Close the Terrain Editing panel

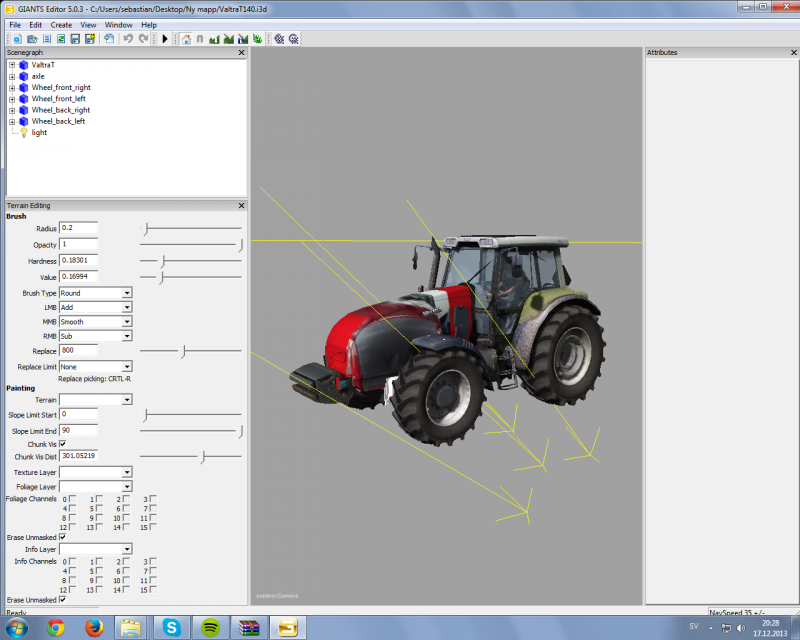[x=241, y=206]
